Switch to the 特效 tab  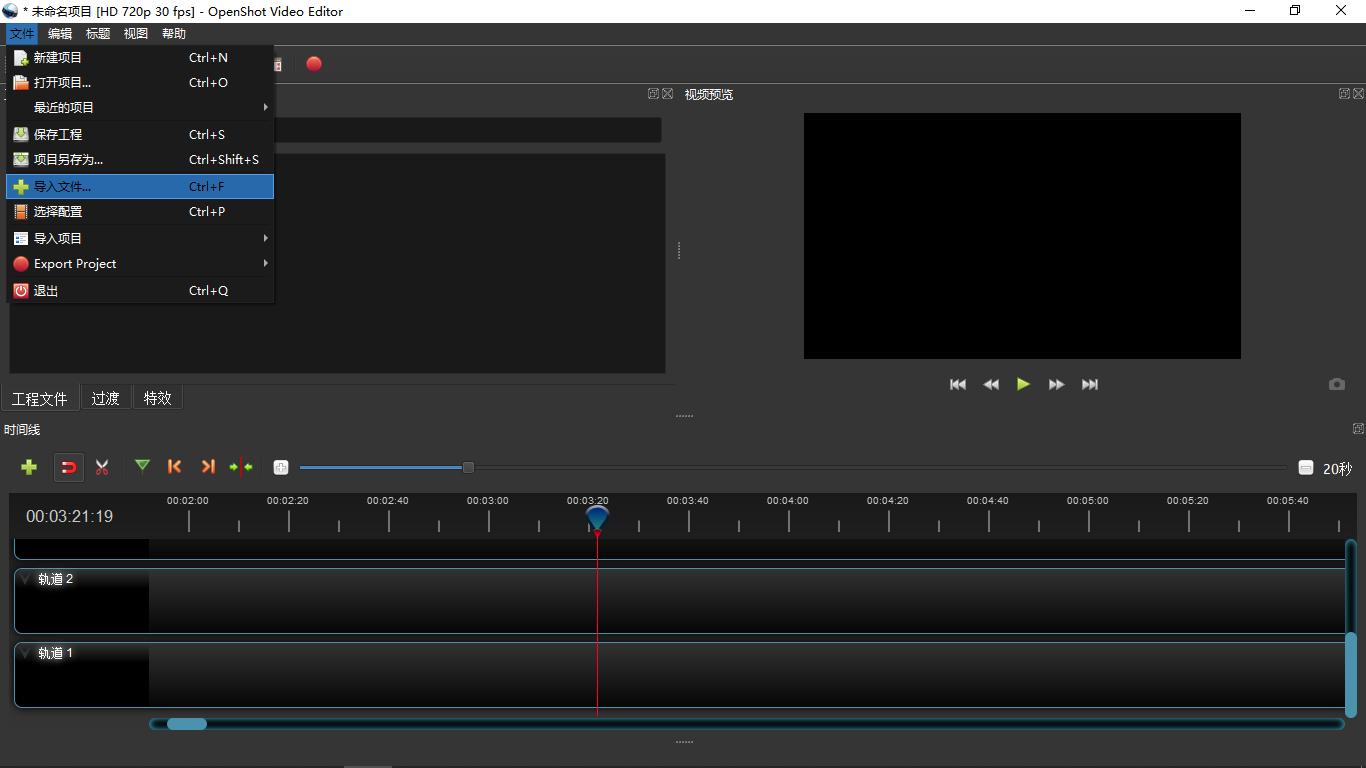tap(157, 398)
